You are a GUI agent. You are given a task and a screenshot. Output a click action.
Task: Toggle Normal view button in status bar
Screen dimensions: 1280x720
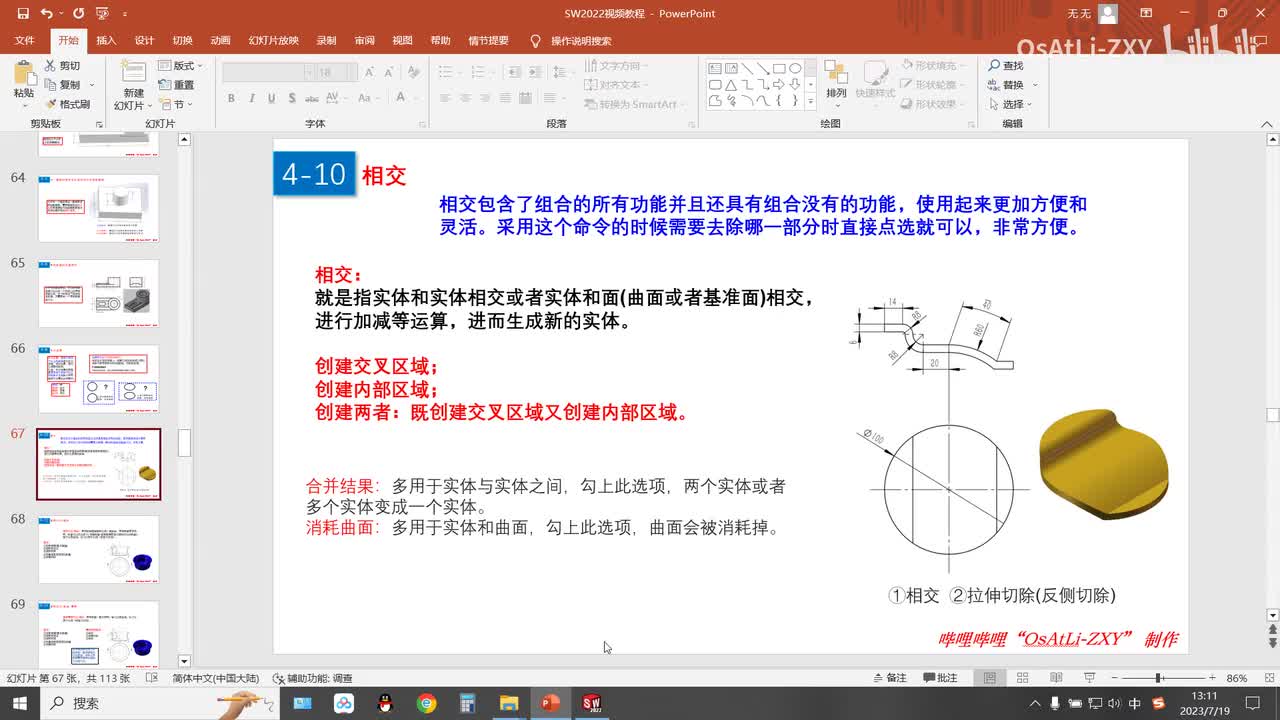point(989,678)
